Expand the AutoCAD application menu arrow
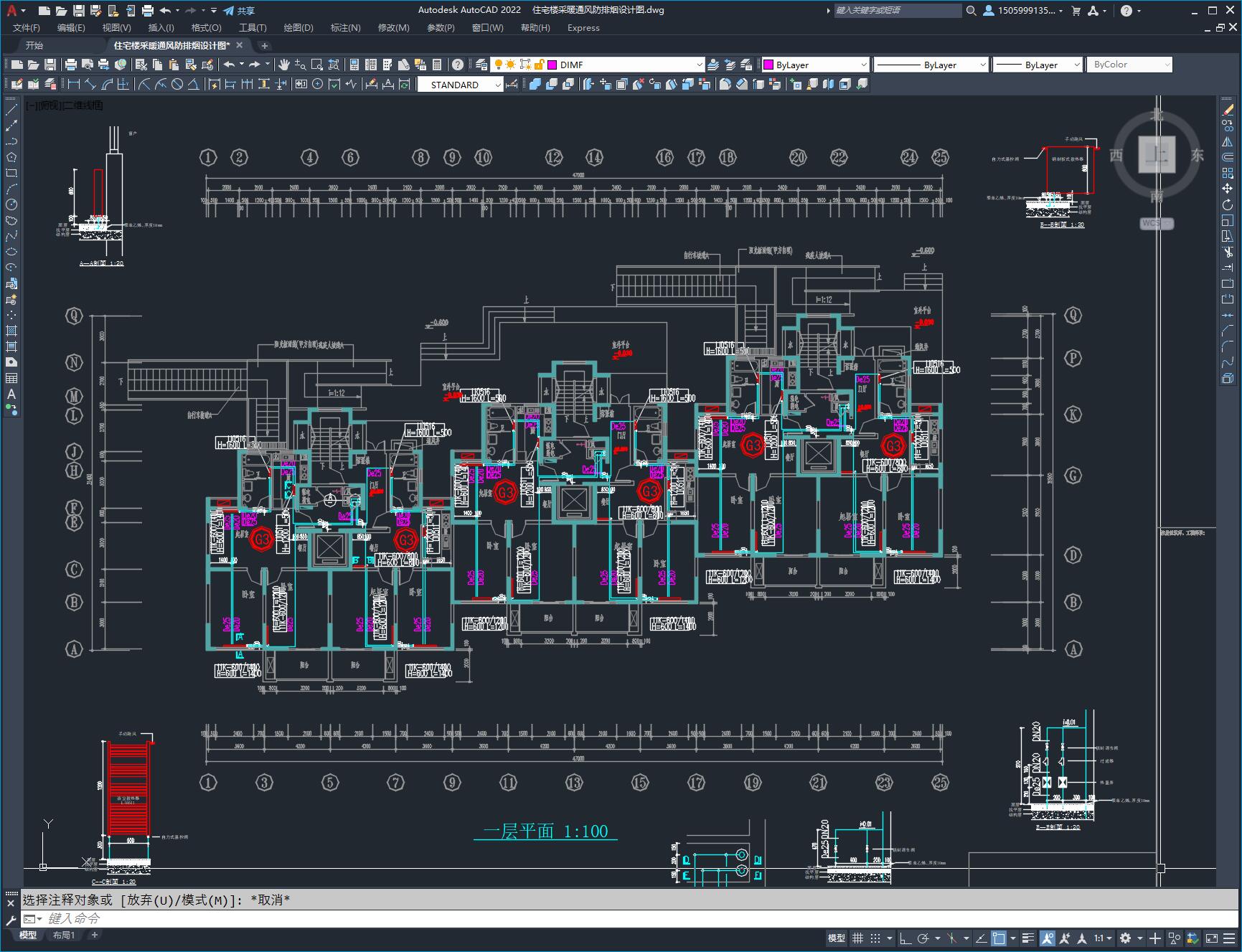 click(23, 11)
